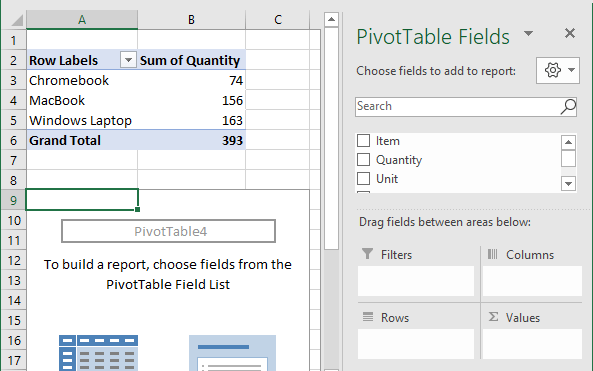
Task: Click the Columns drop area box
Action: (532, 281)
